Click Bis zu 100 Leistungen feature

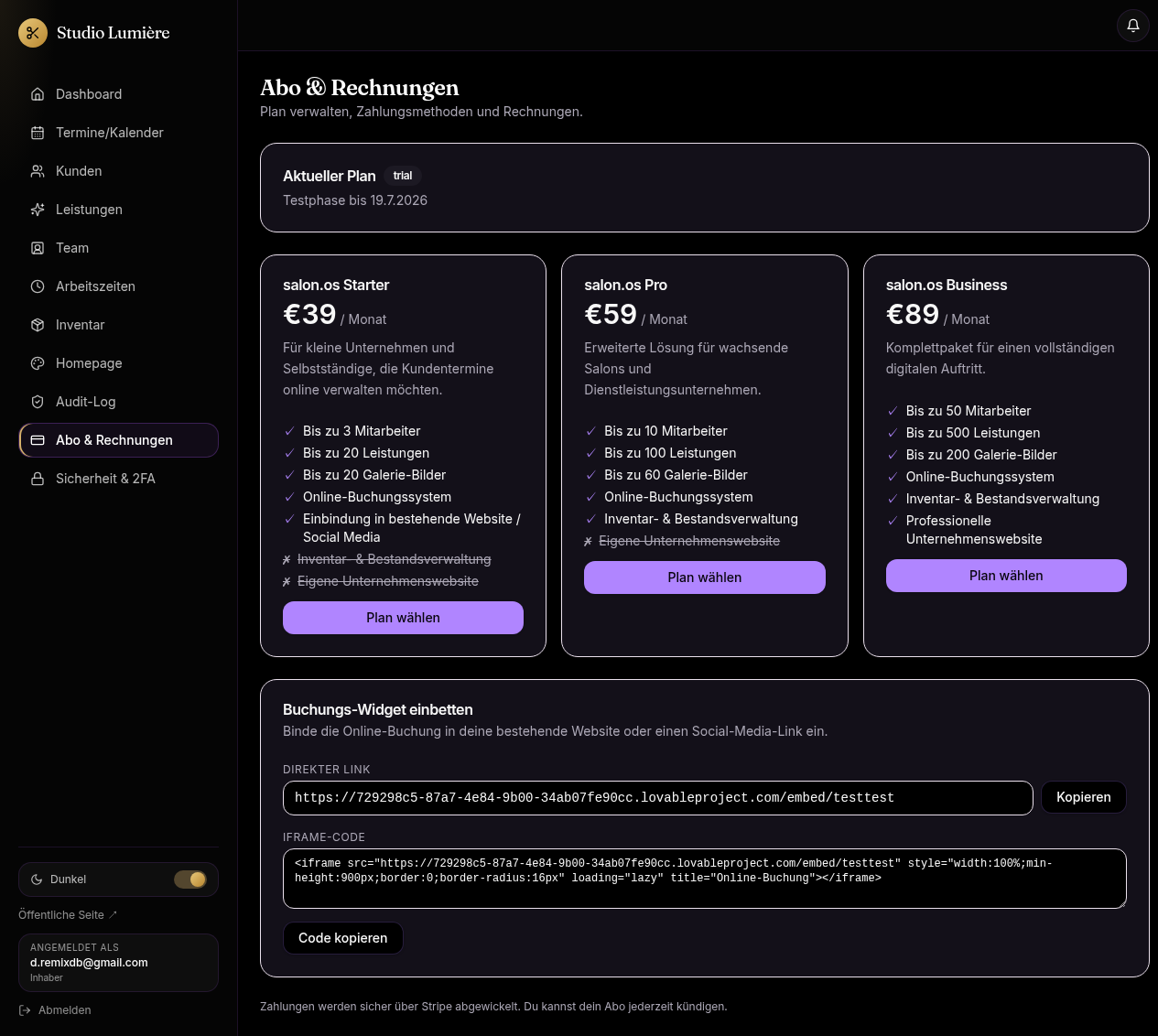point(670,453)
